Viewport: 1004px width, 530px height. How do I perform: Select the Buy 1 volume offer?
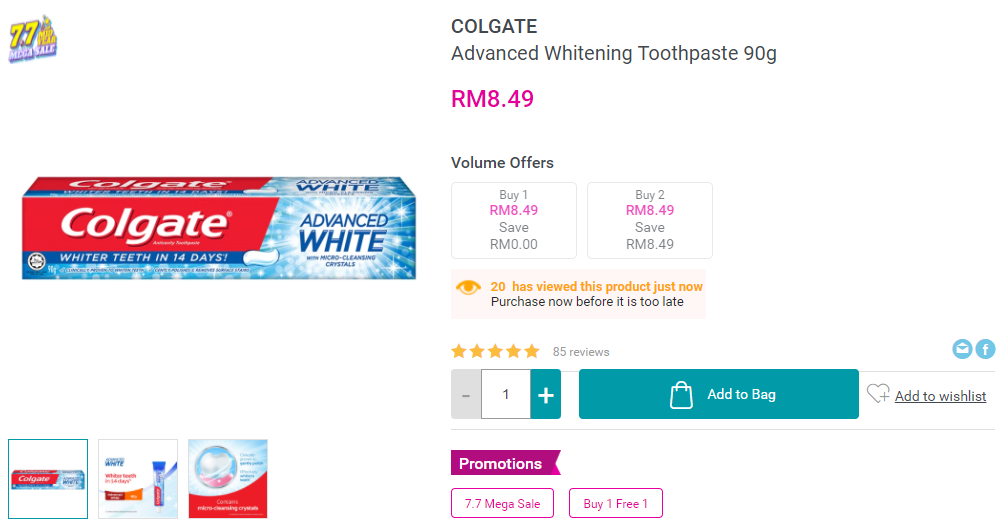514,220
